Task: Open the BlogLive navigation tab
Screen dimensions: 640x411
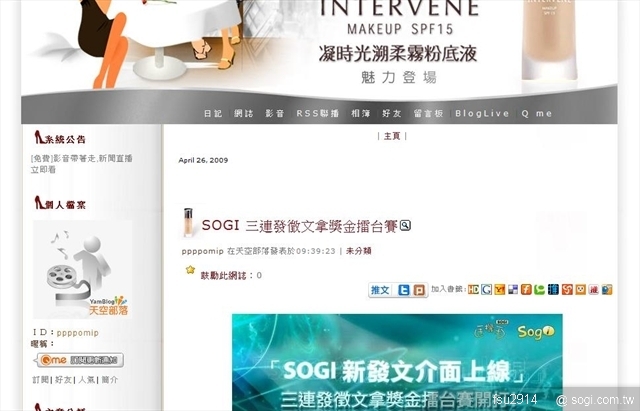Action: pos(482,113)
